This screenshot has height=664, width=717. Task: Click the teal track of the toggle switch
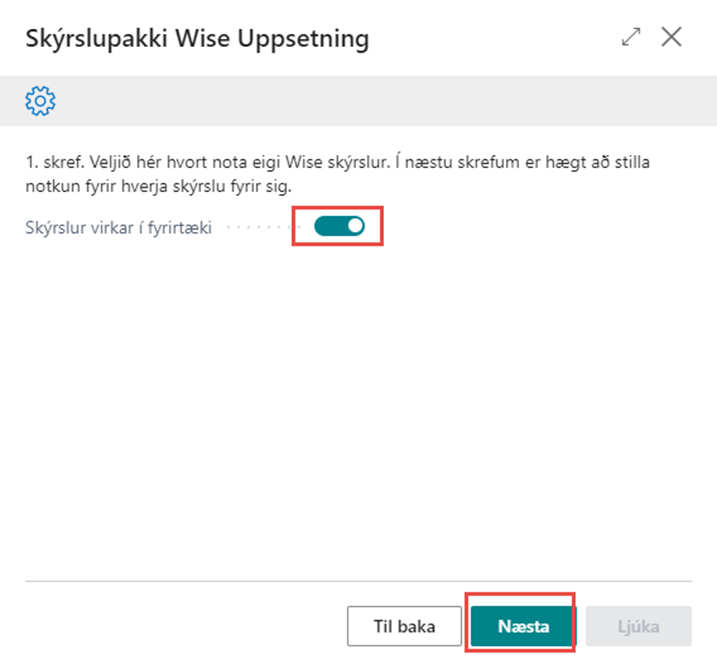(328, 227)
